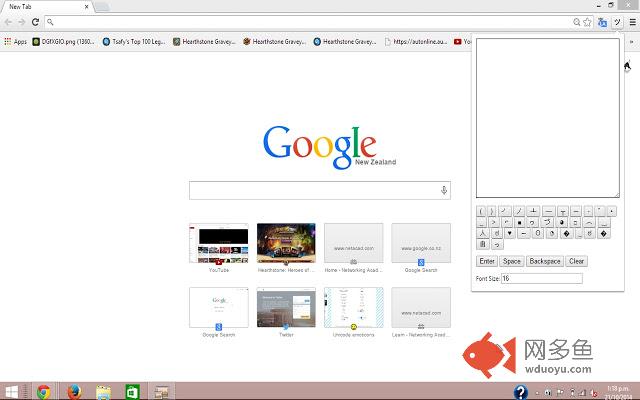Click the Enter button in emoticon popup
640x400 pixels.
(x=487, y=261)
